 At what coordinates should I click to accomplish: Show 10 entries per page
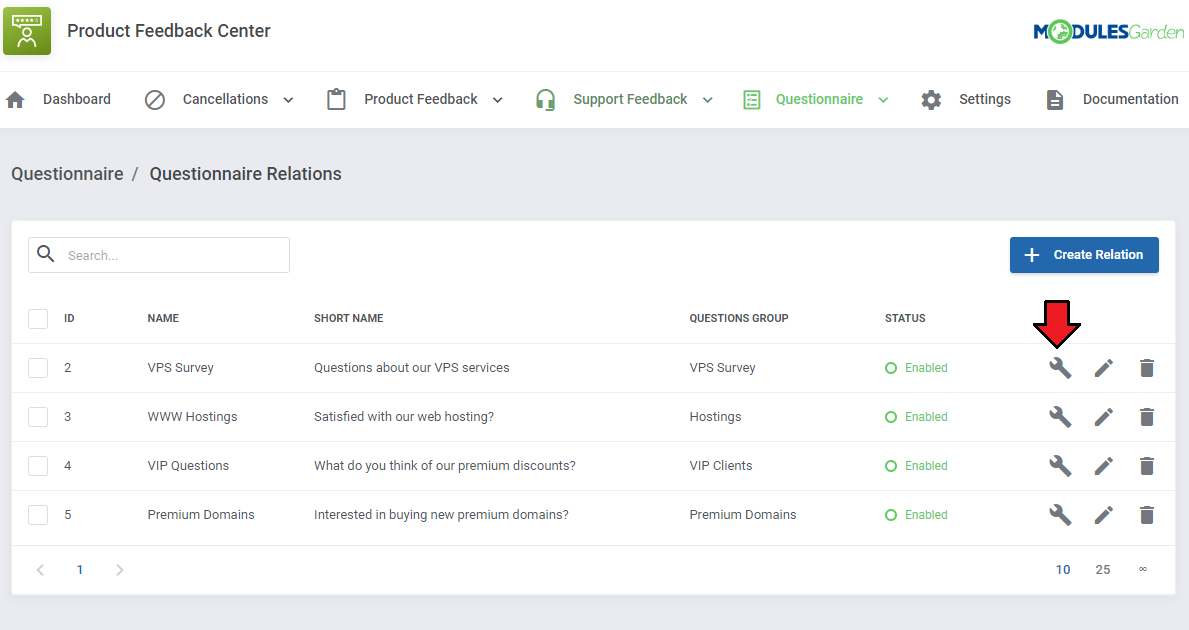click(x=1063, y=569)
